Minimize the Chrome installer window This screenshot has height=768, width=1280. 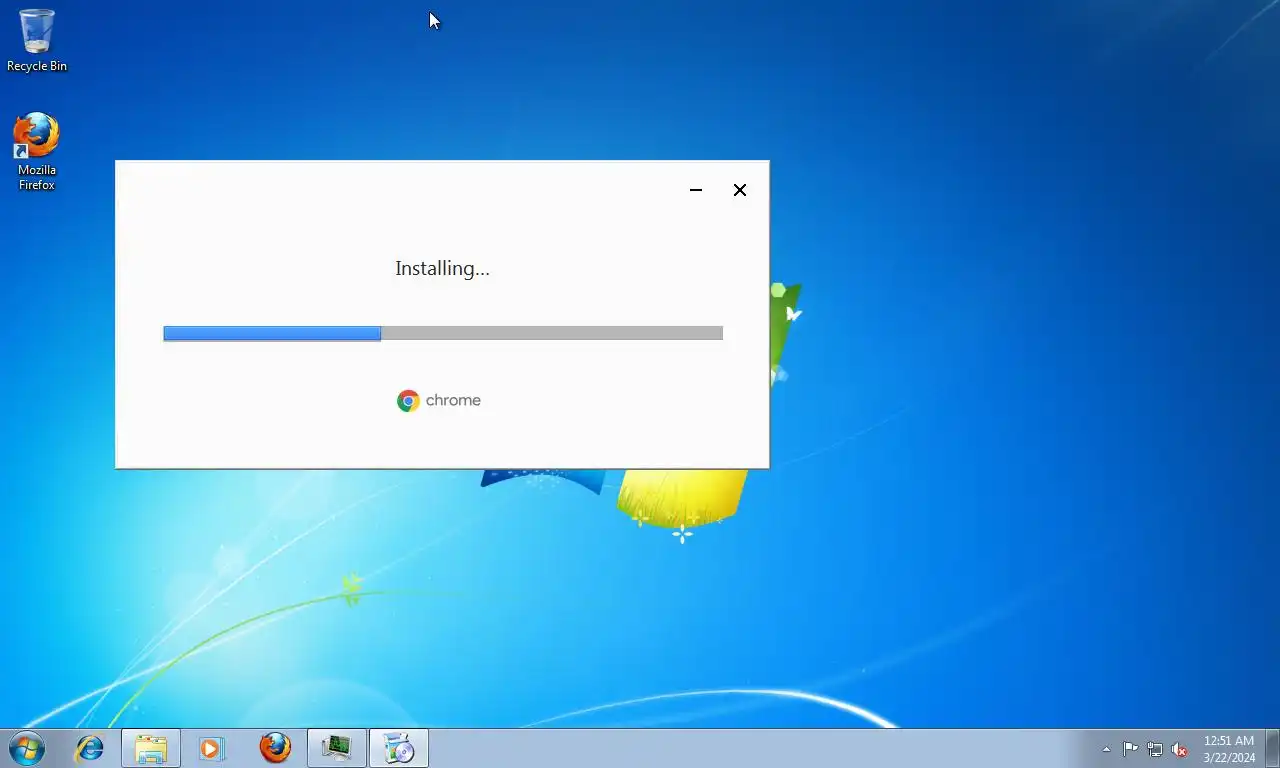coord(696,190)
